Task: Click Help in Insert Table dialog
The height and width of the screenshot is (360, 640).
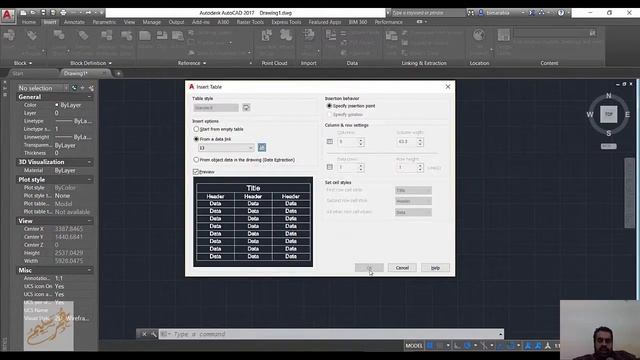Action: tap(435, 268)
